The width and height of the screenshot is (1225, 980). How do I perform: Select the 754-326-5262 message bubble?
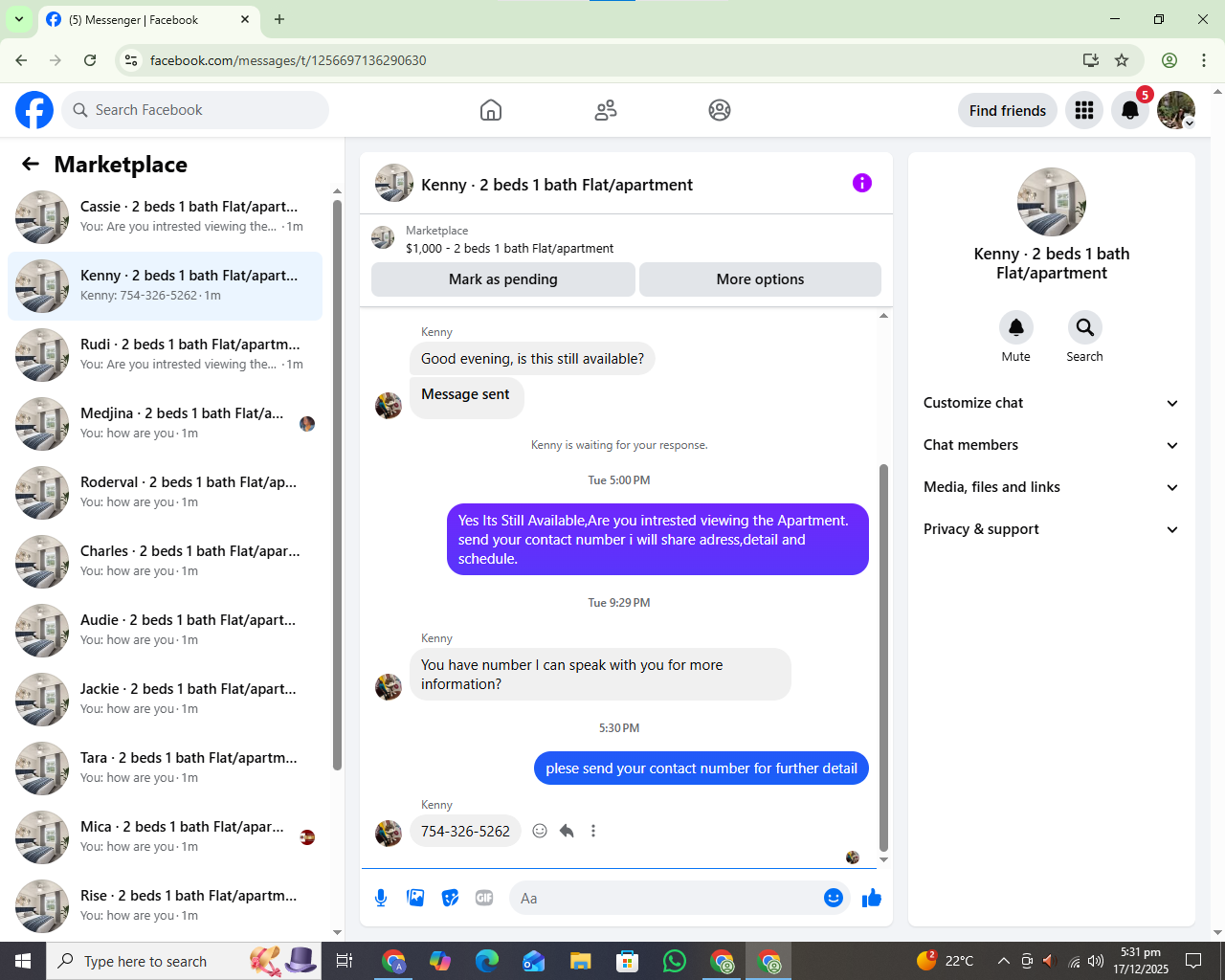tap(465, 831)
